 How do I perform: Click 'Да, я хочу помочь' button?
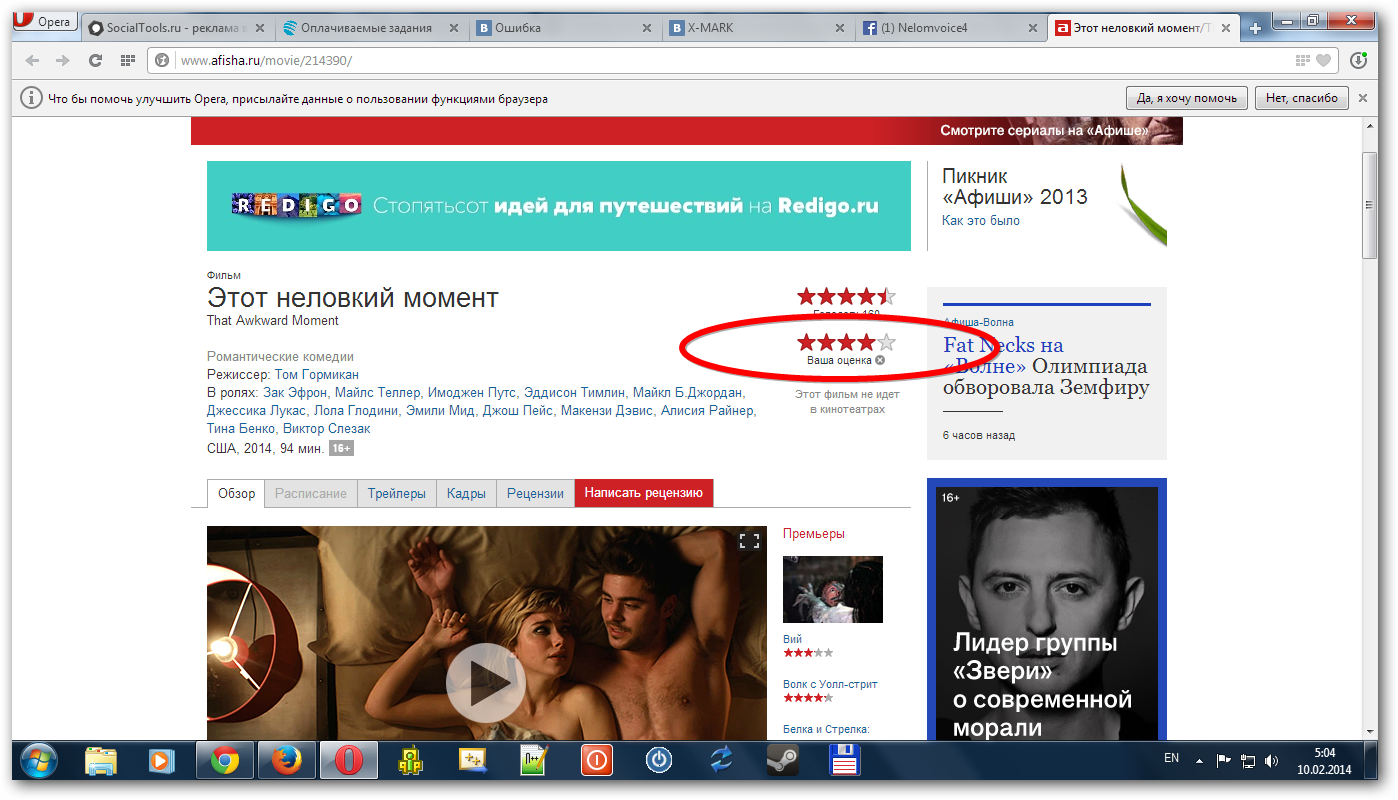point(1187,98)
